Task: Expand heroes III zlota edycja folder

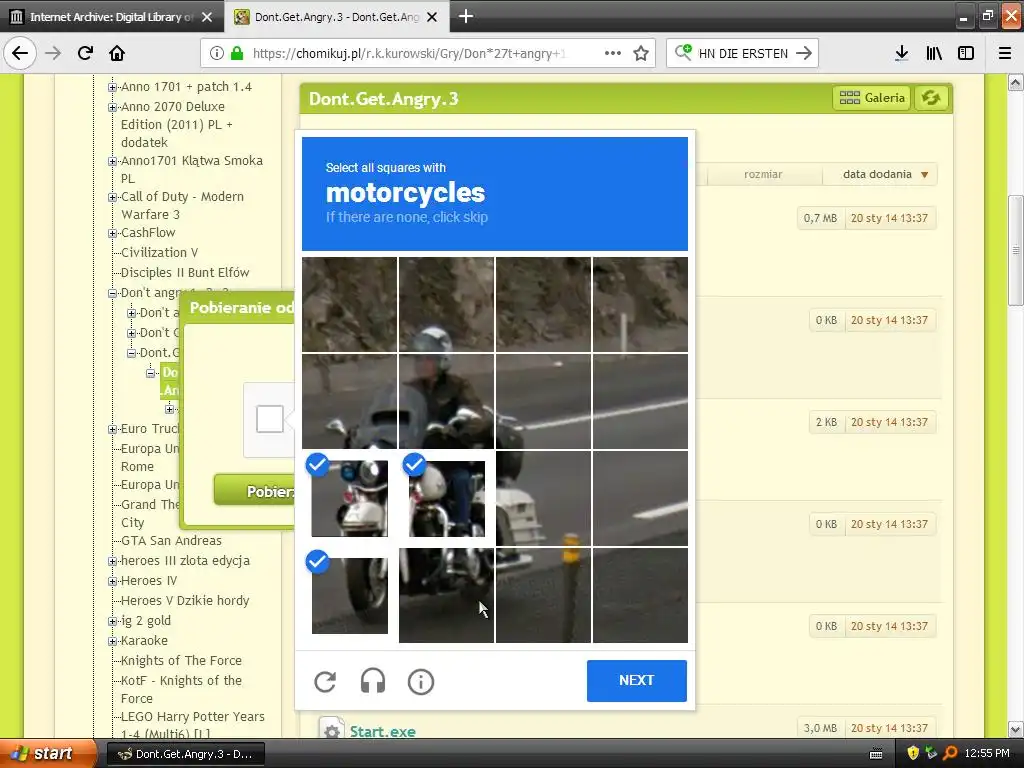Action: point(112,561)
